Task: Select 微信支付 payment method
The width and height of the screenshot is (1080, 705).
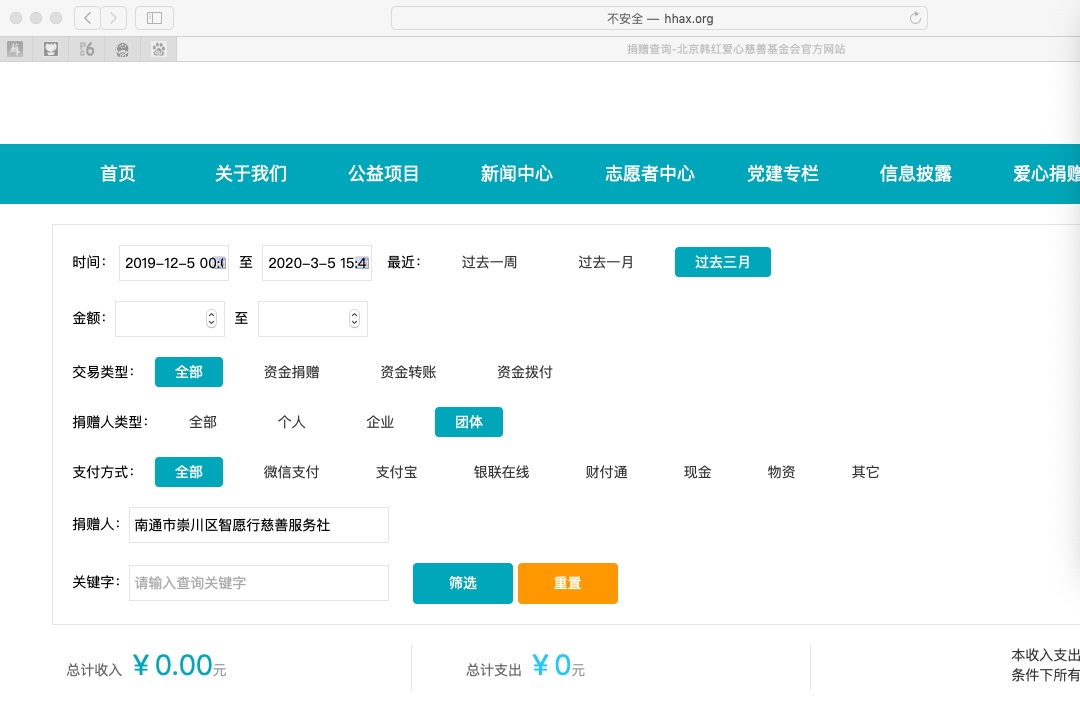Action: tap(291, 472)
